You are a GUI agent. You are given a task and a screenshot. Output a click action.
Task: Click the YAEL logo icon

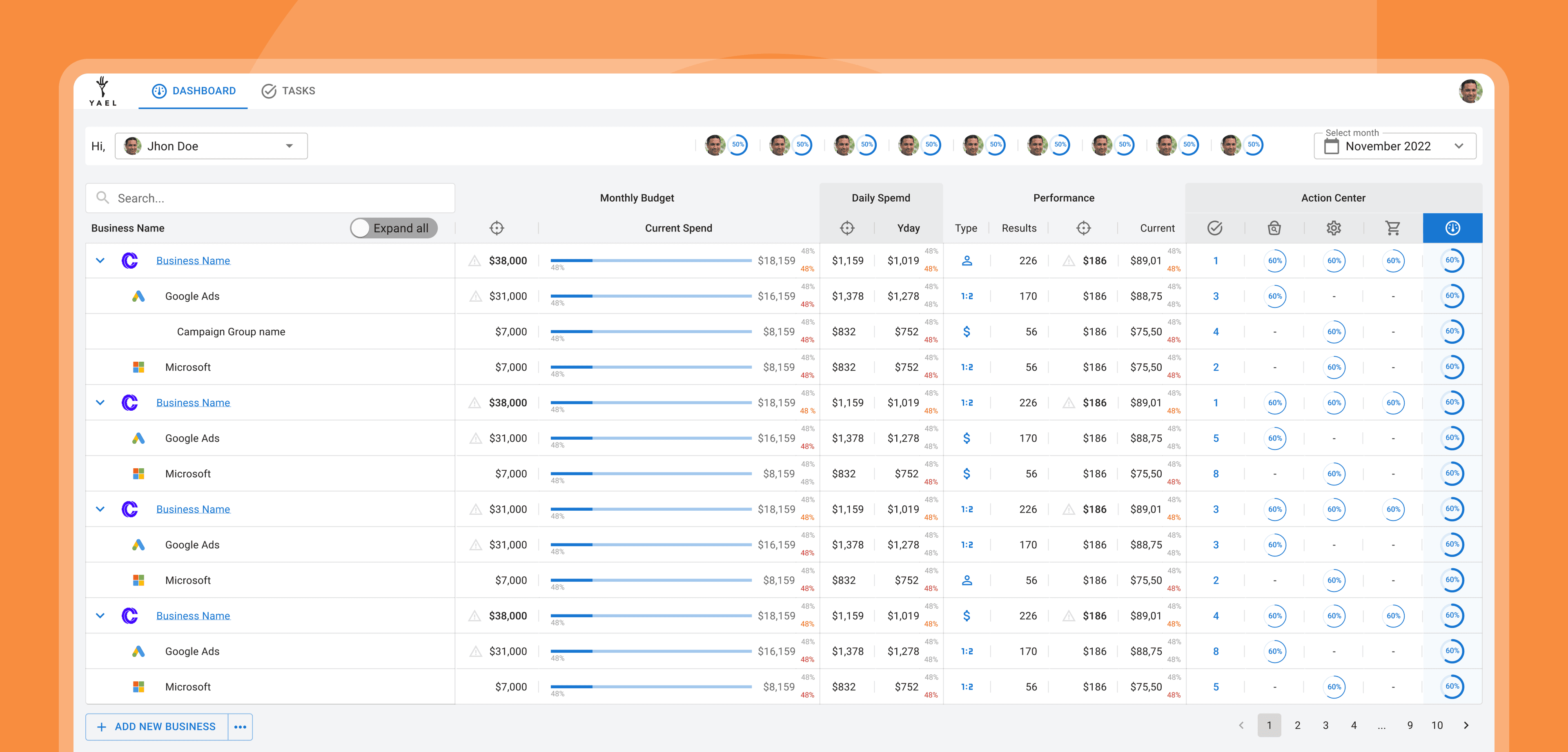[103, 91]
